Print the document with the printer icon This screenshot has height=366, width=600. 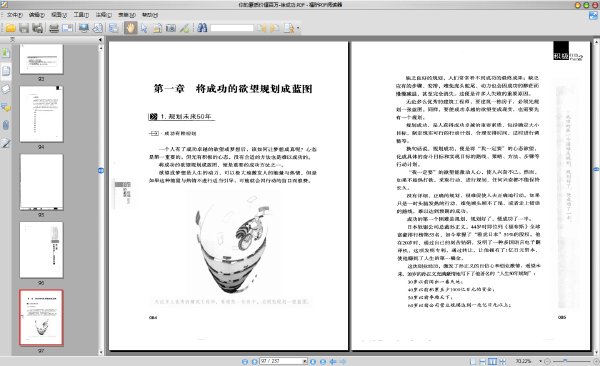tap(54, 28)
